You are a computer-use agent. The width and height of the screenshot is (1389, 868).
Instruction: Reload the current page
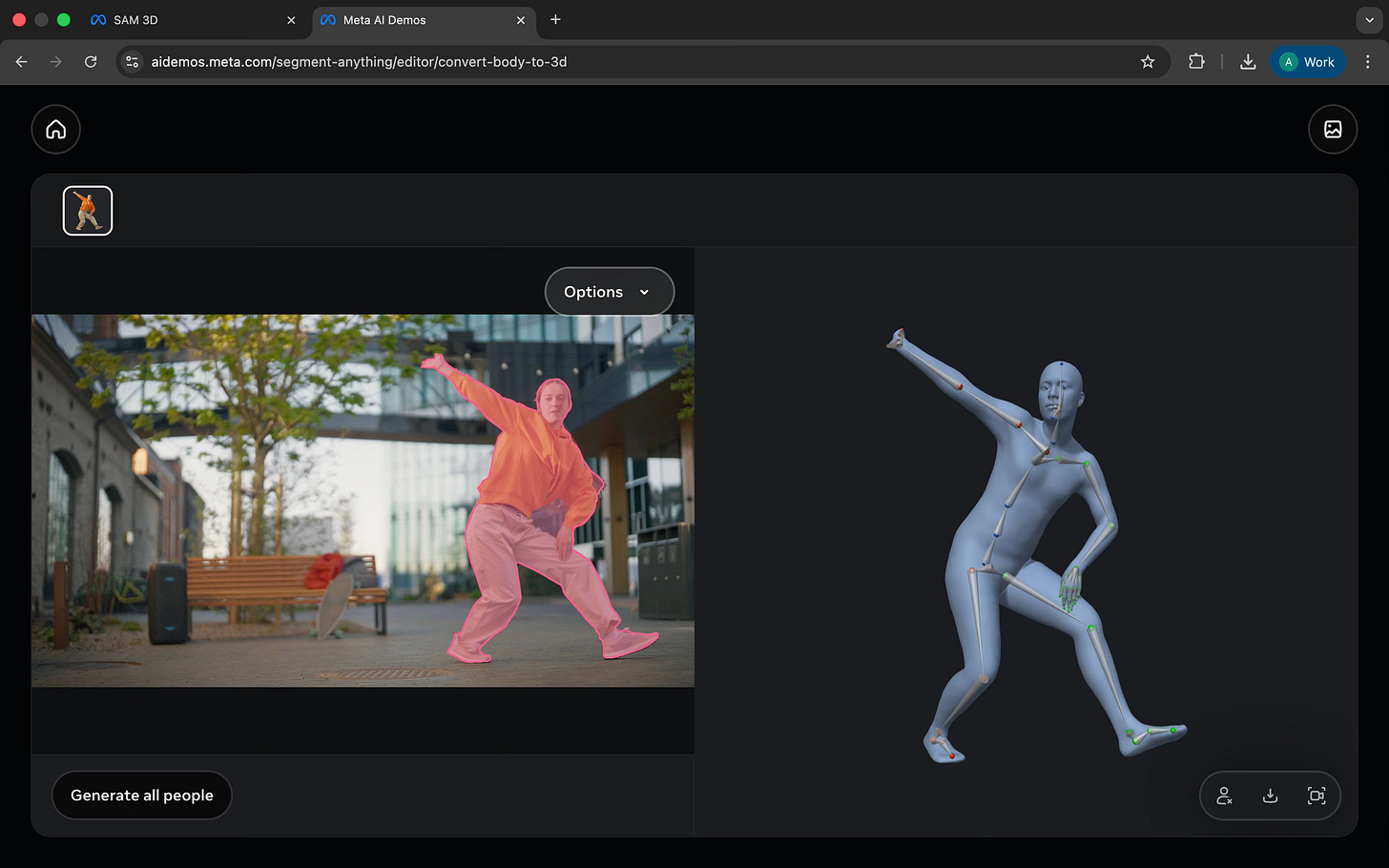91,62
